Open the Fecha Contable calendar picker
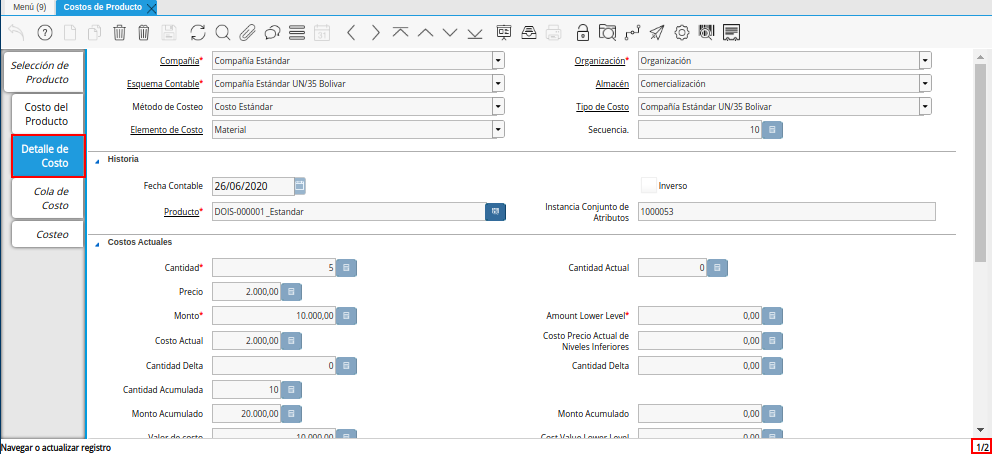Image resolution: width=992 pixels, height=454 pixels. [x=300, y=185]
